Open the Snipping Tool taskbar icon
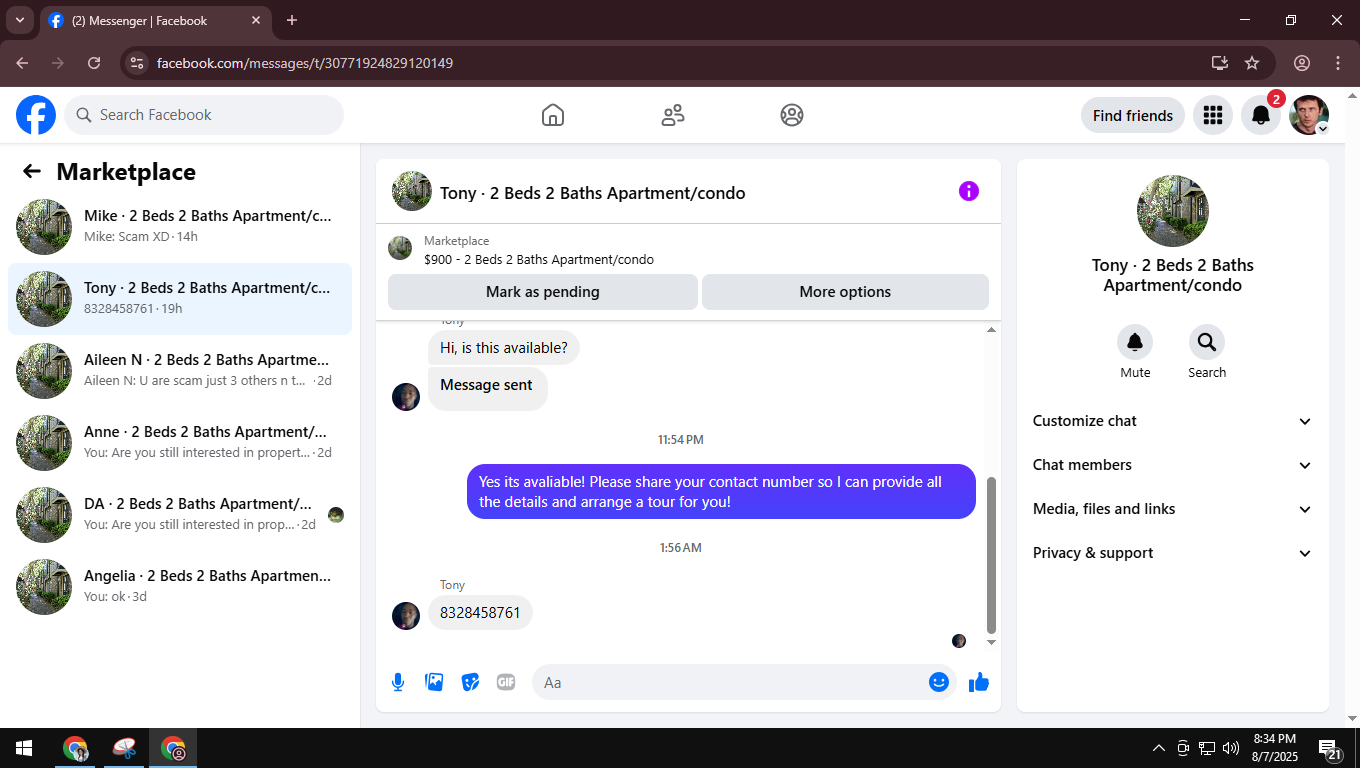Viewport: 1360px width, 768px height. (125, 748)
